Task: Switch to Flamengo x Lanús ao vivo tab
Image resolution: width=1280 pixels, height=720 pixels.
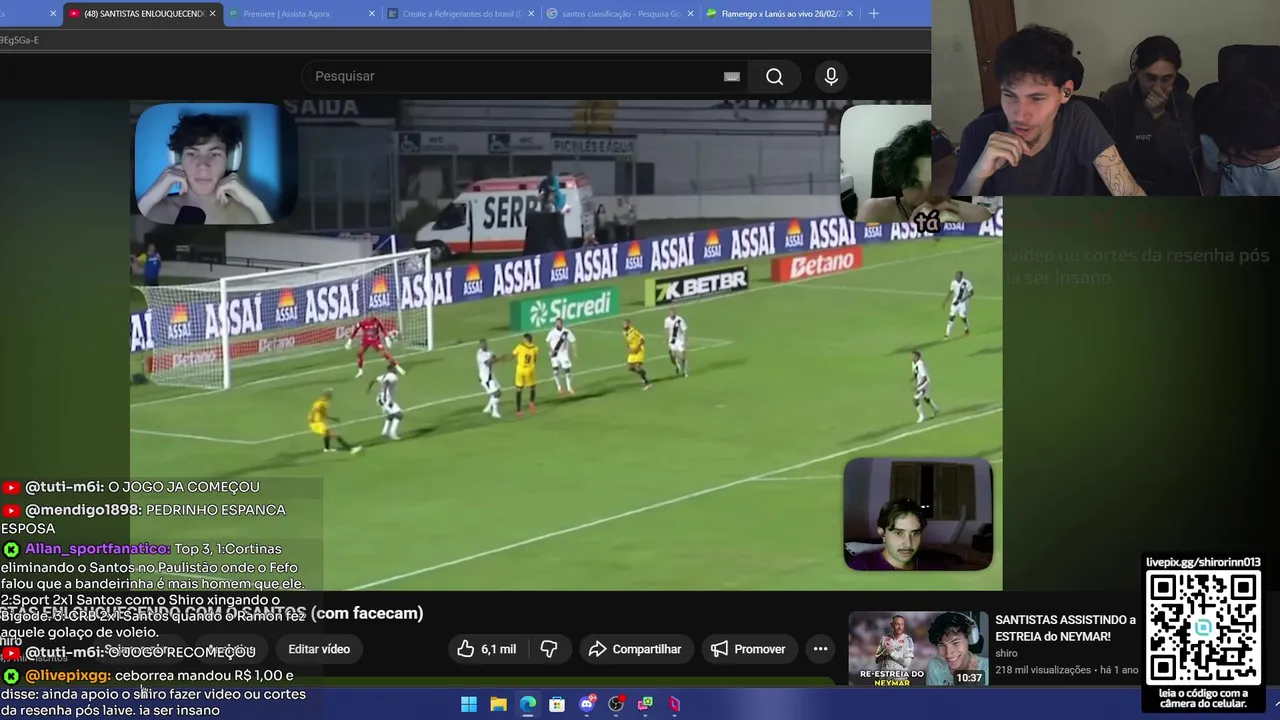Action: pyautogui.click(x=779, y=14)
